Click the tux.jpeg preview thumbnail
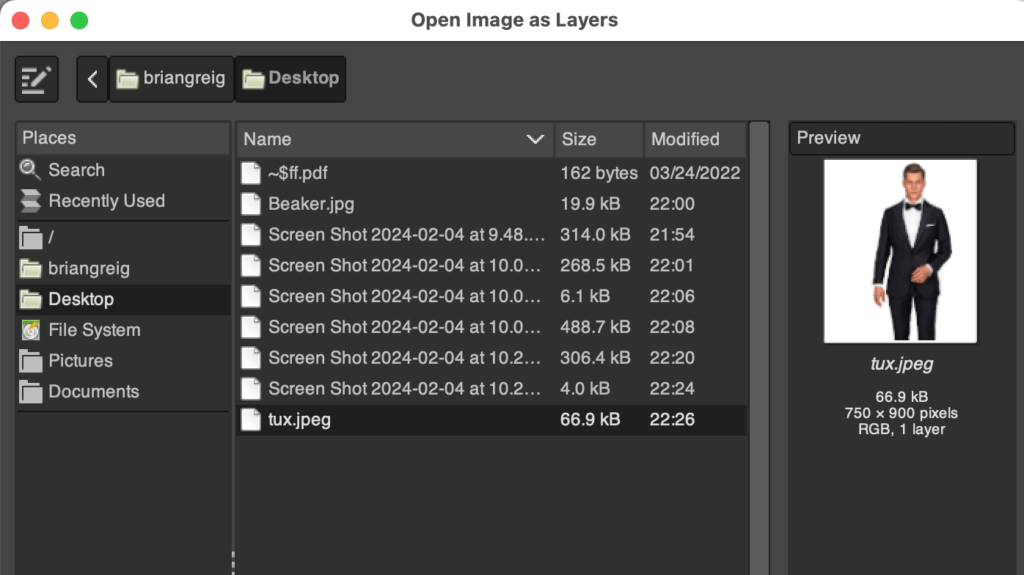Screen dimensions: 1024x575 [900, 250]
